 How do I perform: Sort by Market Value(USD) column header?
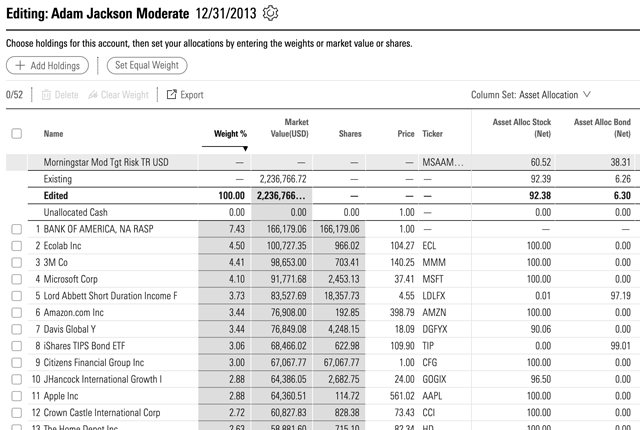coord(289,127)
